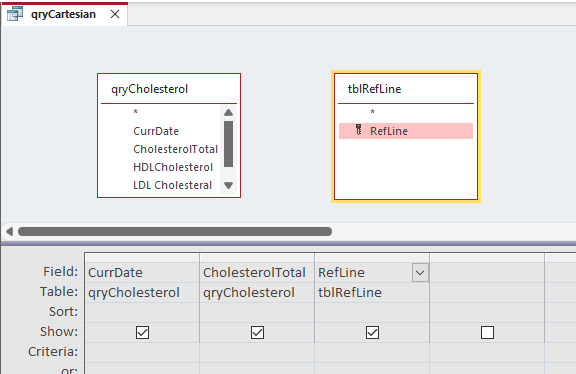
Task: Select the RefLine field in tblRefLine
Action: (x=406, y=131)
